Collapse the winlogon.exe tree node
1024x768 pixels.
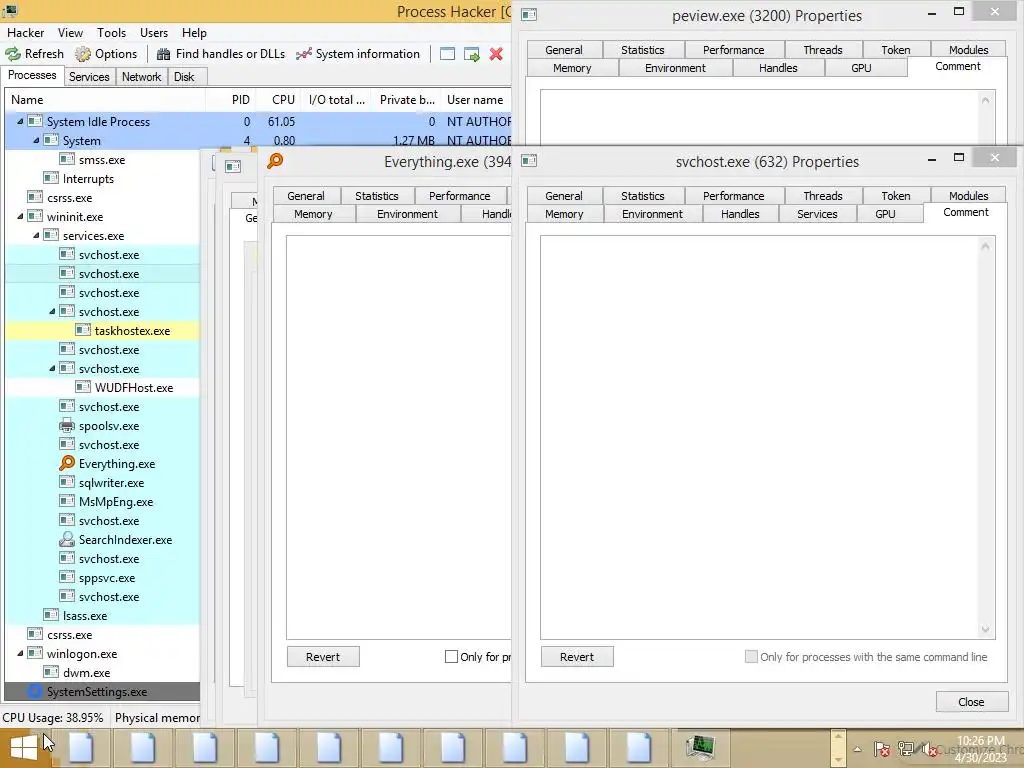coord(20,653)
